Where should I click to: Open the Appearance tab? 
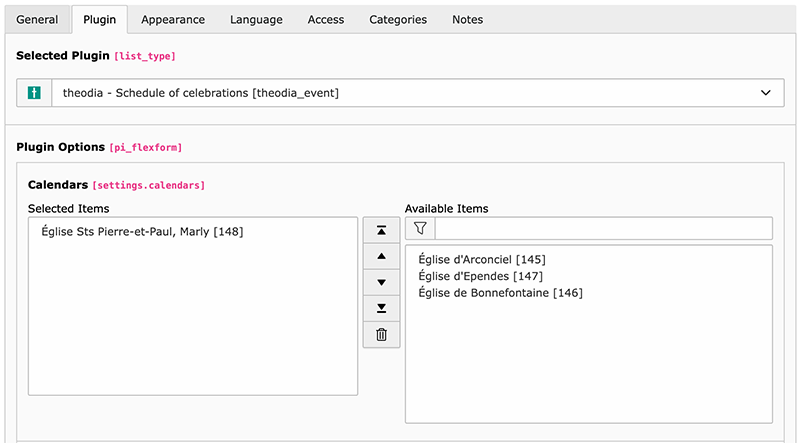(173, 19)
